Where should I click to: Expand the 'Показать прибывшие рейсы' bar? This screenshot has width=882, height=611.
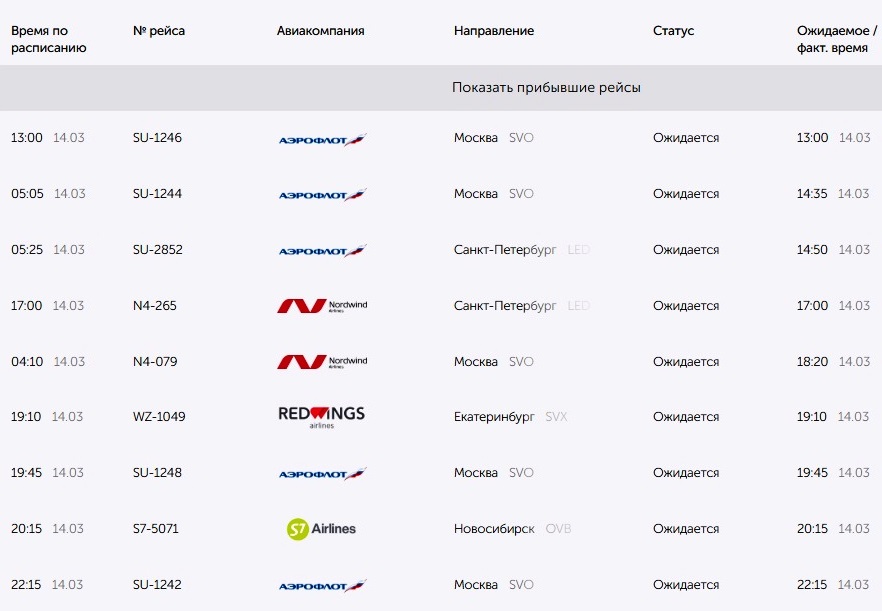pos(441,88)
